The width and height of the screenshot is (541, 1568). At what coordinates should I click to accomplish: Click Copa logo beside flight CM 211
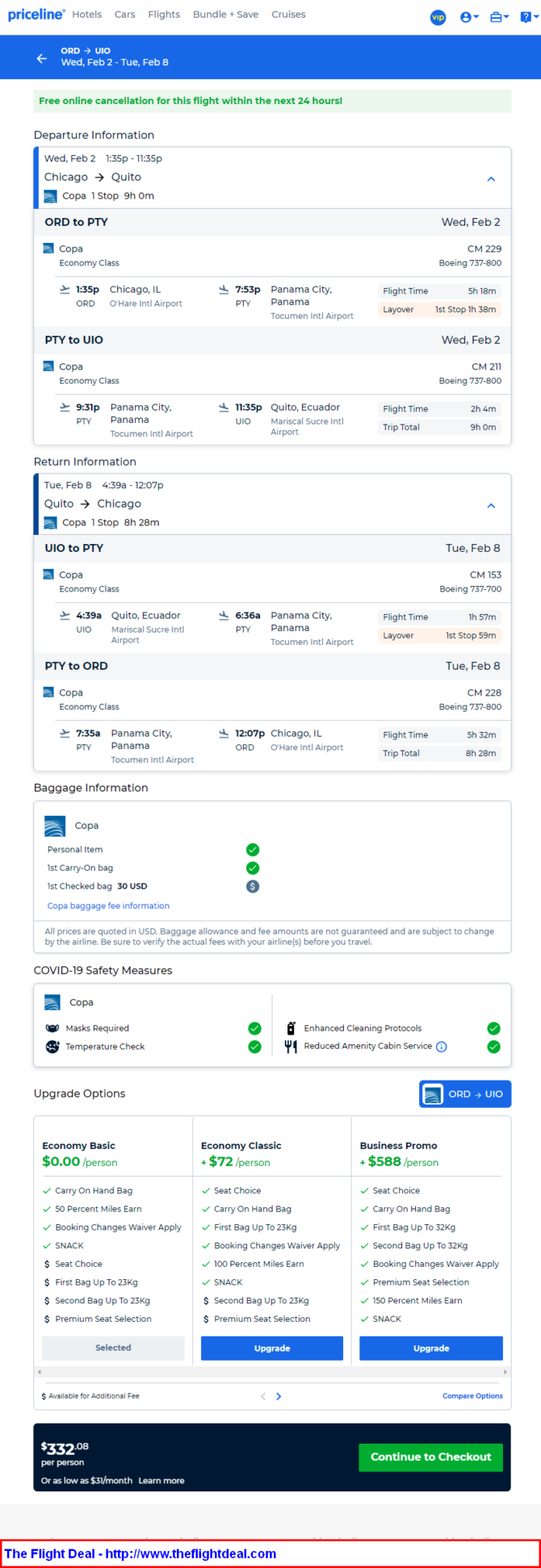48,366
